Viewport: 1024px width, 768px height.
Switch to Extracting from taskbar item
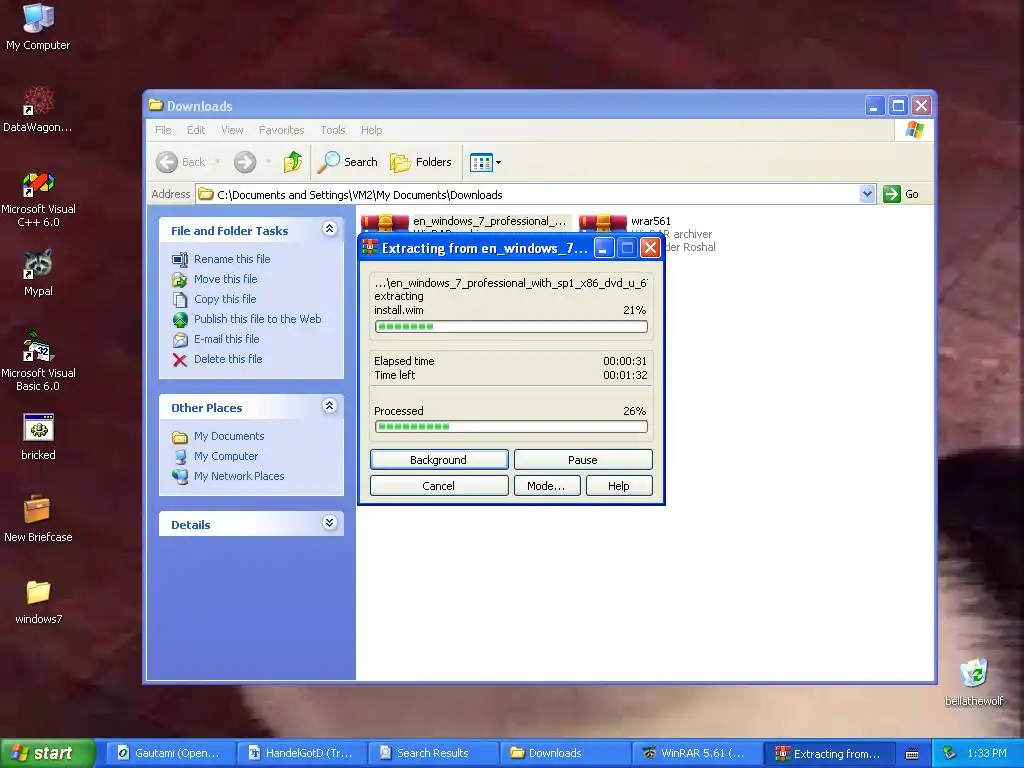(828, 753)
